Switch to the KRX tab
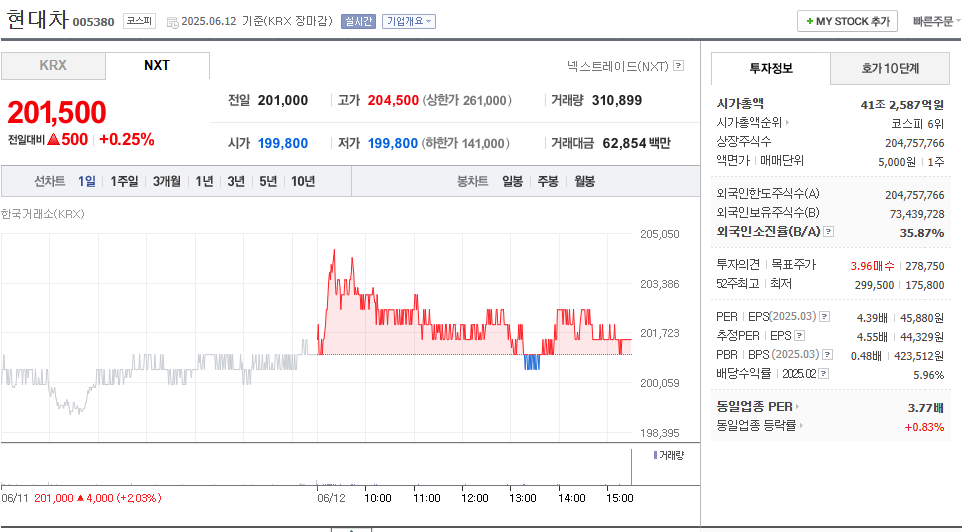The image size is (965, 532). (x=53, y=66)
